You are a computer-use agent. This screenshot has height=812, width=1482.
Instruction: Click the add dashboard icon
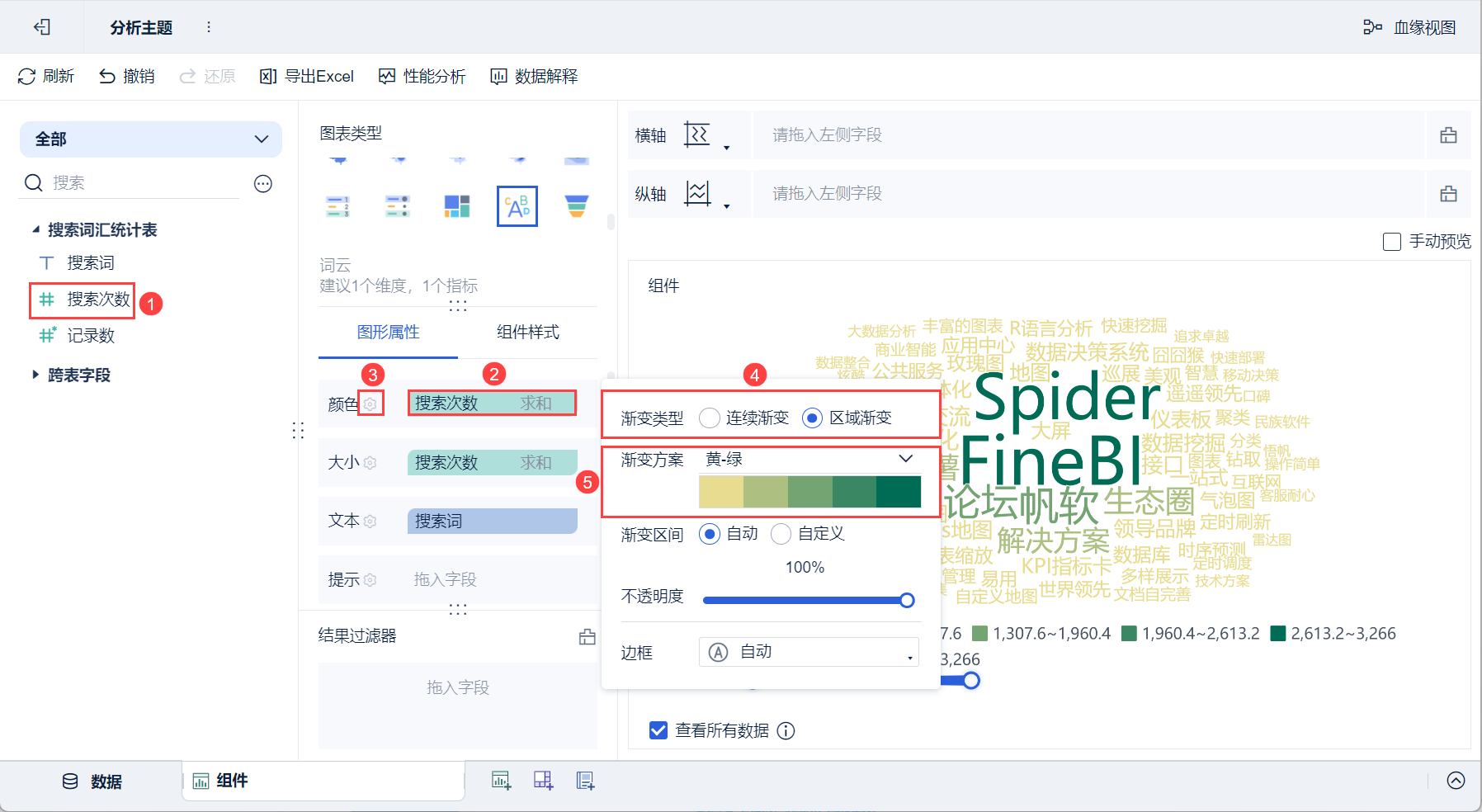(543, 781)
